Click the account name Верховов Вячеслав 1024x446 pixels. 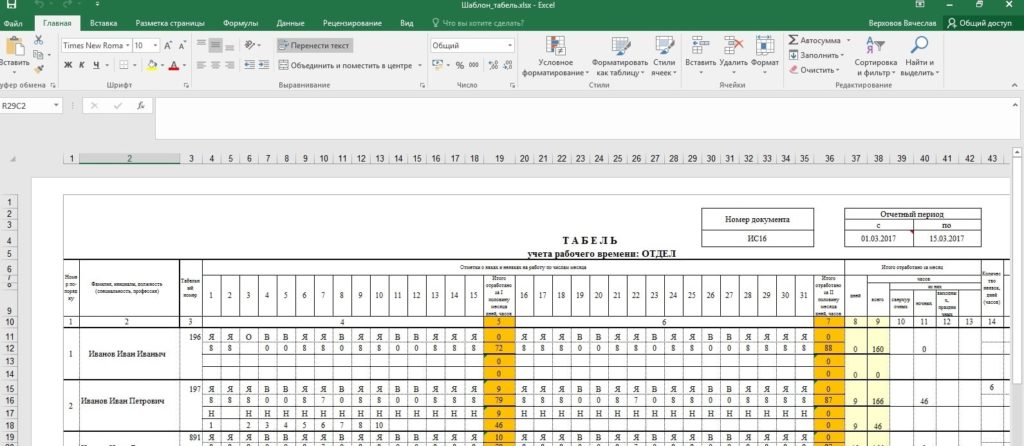coord(903,24)
